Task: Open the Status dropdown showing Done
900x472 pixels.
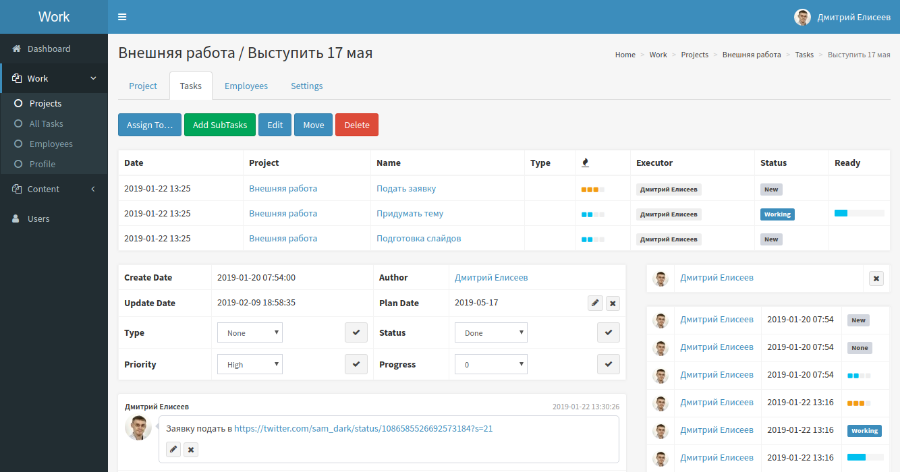Action: 491,333
